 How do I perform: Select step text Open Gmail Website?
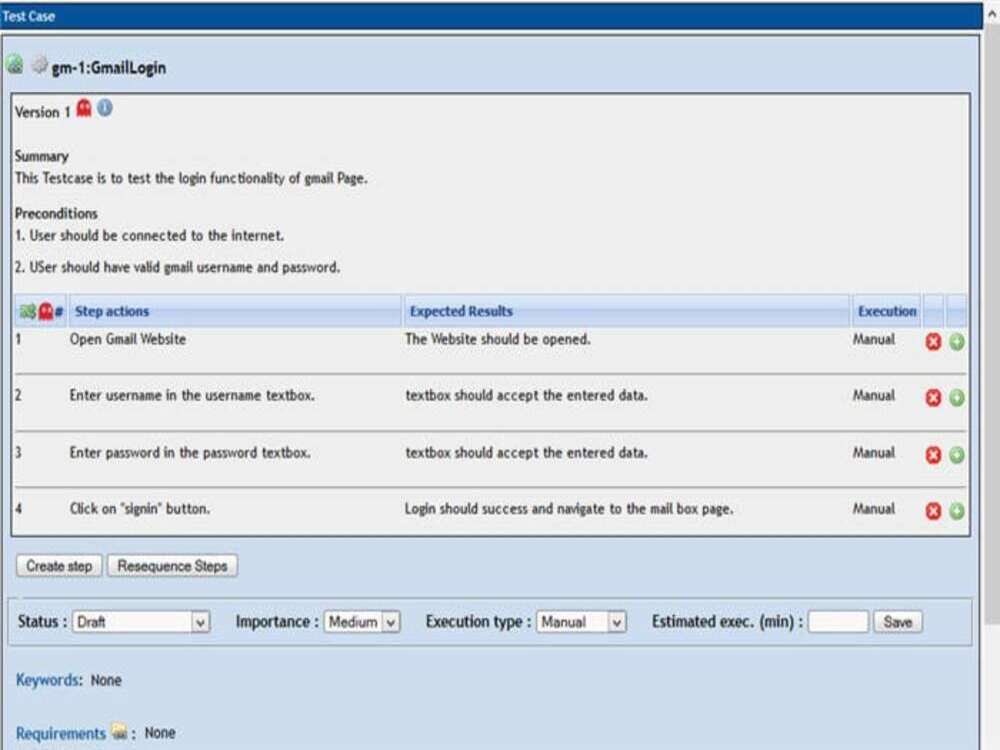pyautogui.click(x=128, y=339)
